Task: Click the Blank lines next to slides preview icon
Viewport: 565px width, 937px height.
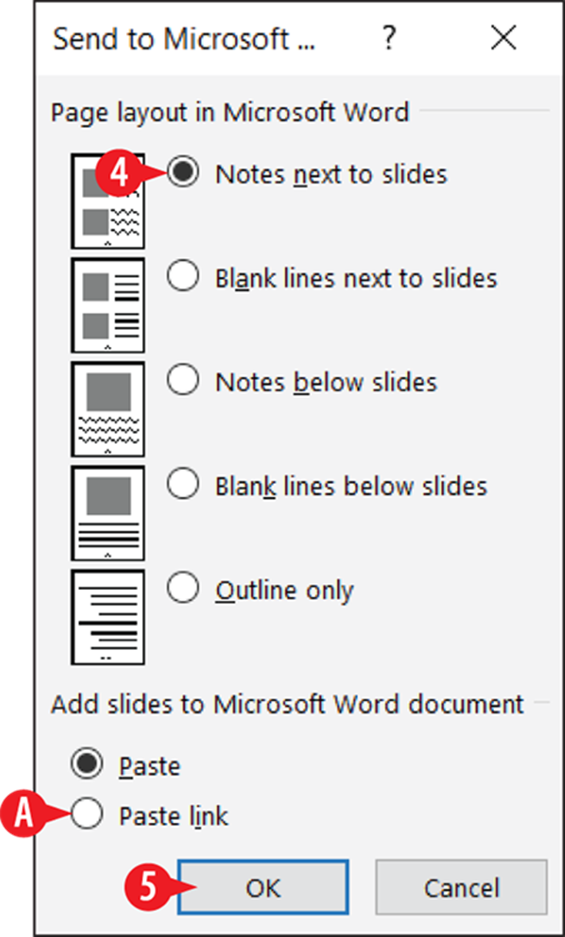Action: tap(108, 305)
